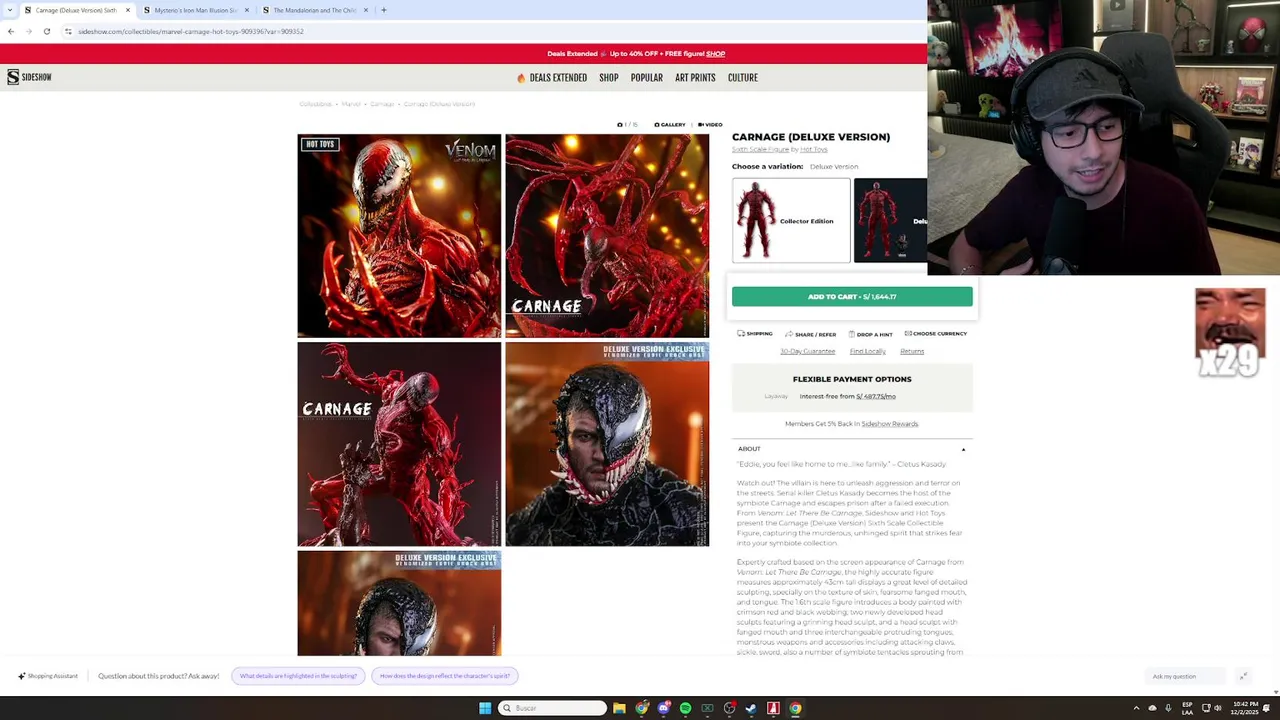Click the microphone icon in system tray
Viewport: 1280px width, 720px height.
pos(1168,708)
